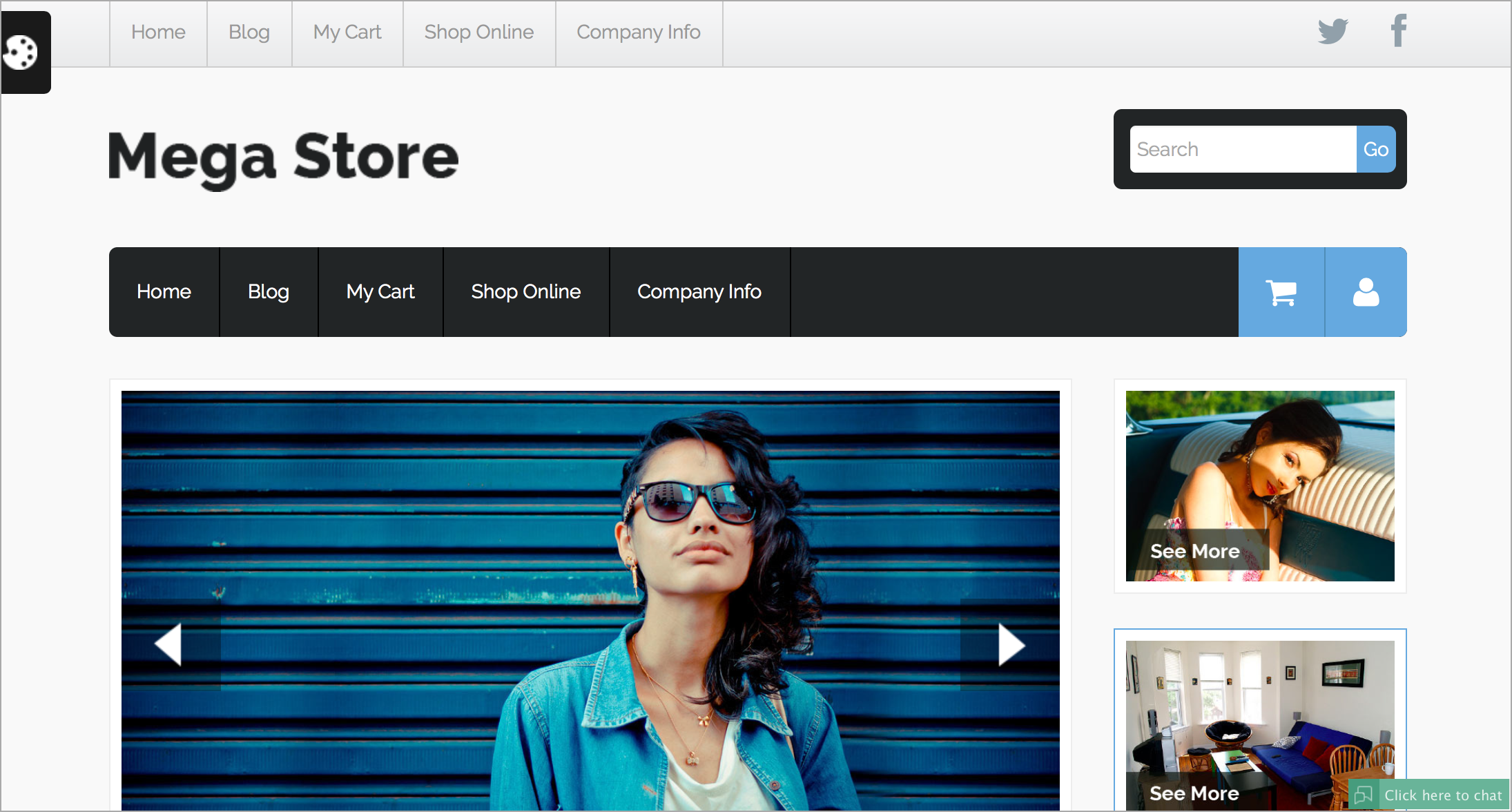Open My Cart in the dark navigation bar

pos(380,292)
